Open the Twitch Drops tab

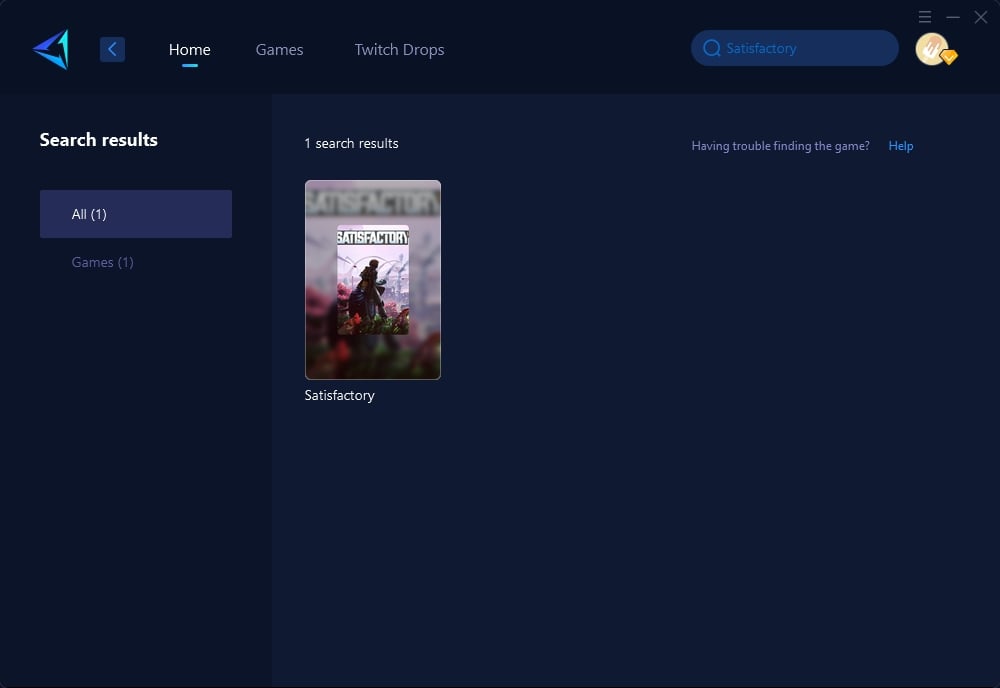tap(399, 50)
